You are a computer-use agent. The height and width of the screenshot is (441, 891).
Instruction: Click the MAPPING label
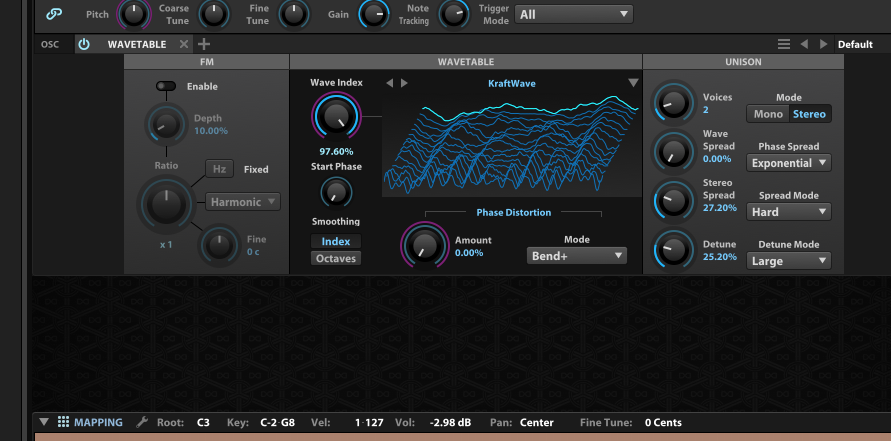pyautogui.click(x=98, y=423)
